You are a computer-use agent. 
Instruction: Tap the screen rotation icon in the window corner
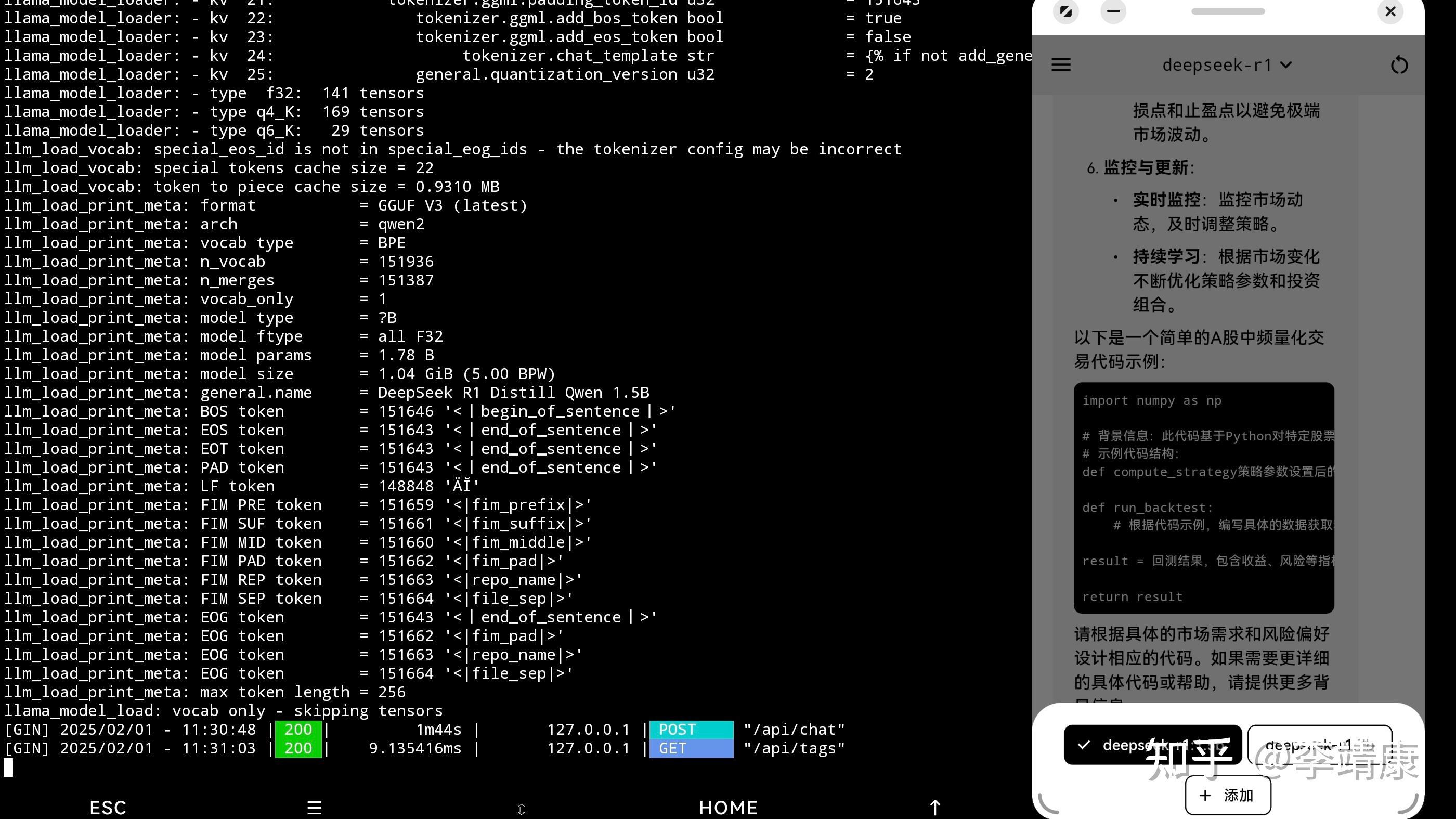(x=1065, y=12)
